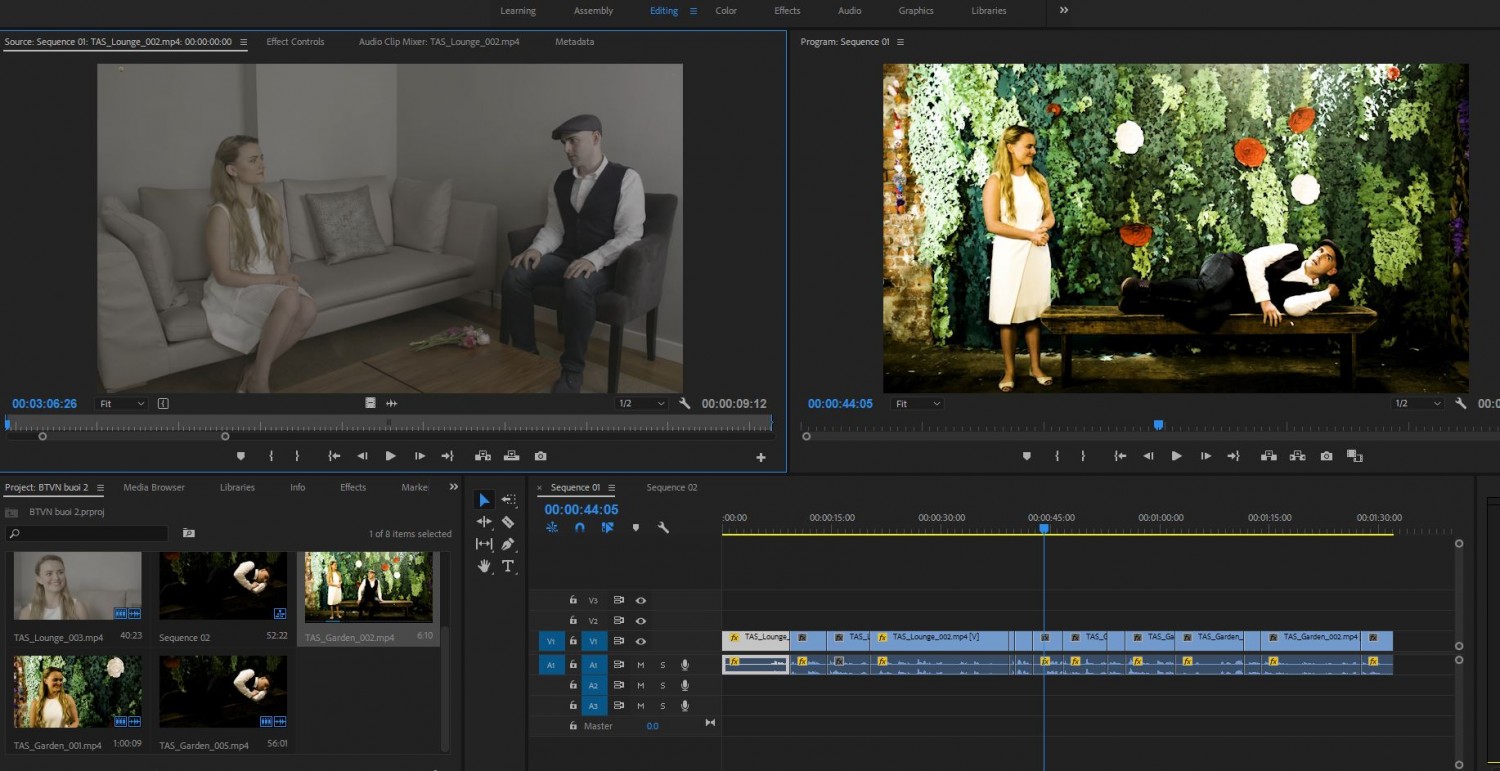The height and width of the screenshot is (771, 1500).
Task: Open timeline wrench settings icon
Action: [x=662, y=527]
